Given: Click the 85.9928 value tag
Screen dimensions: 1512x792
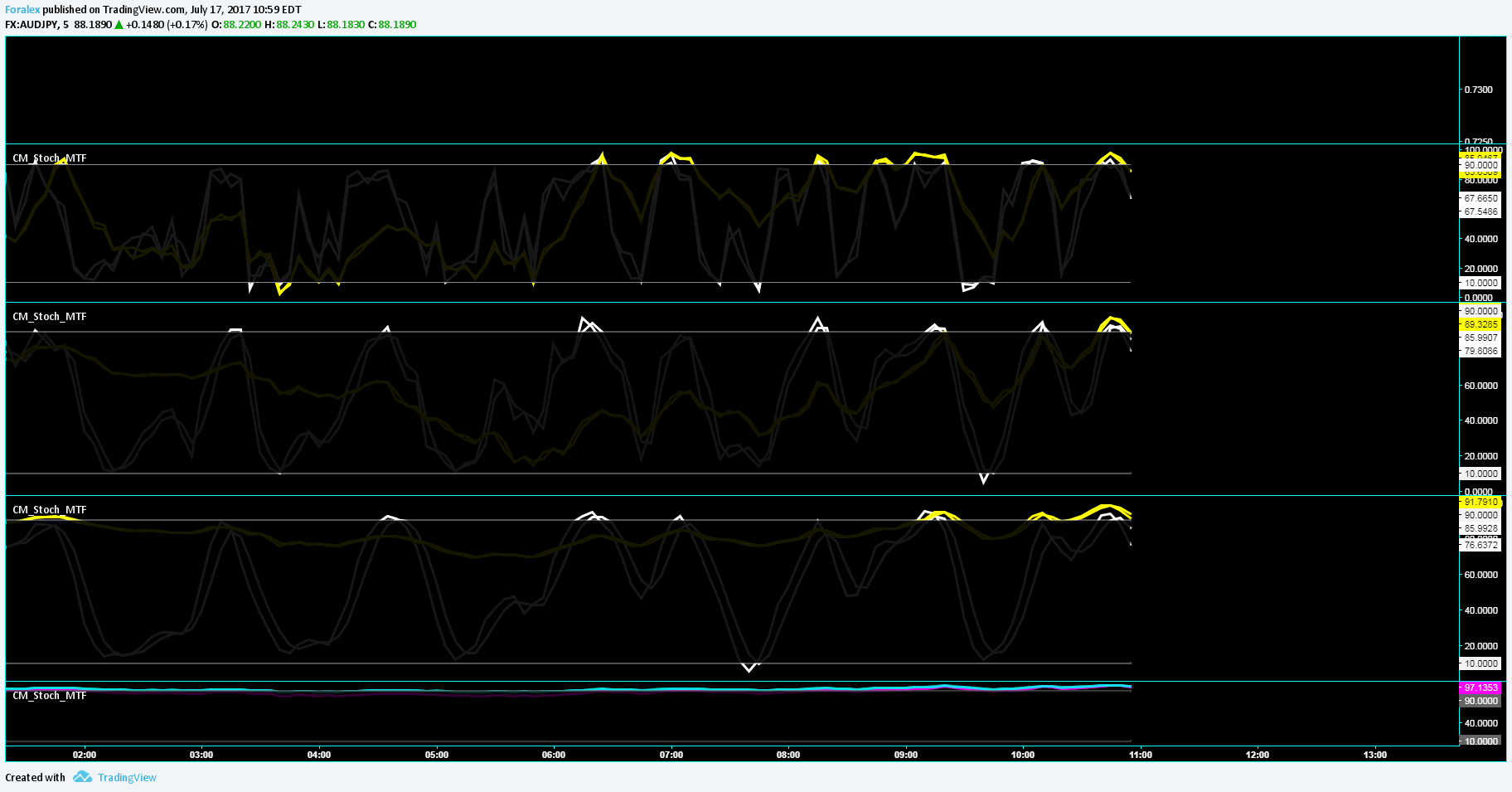Looking at the screenshot, I should pyautogui.click(x=1480, y=529).
